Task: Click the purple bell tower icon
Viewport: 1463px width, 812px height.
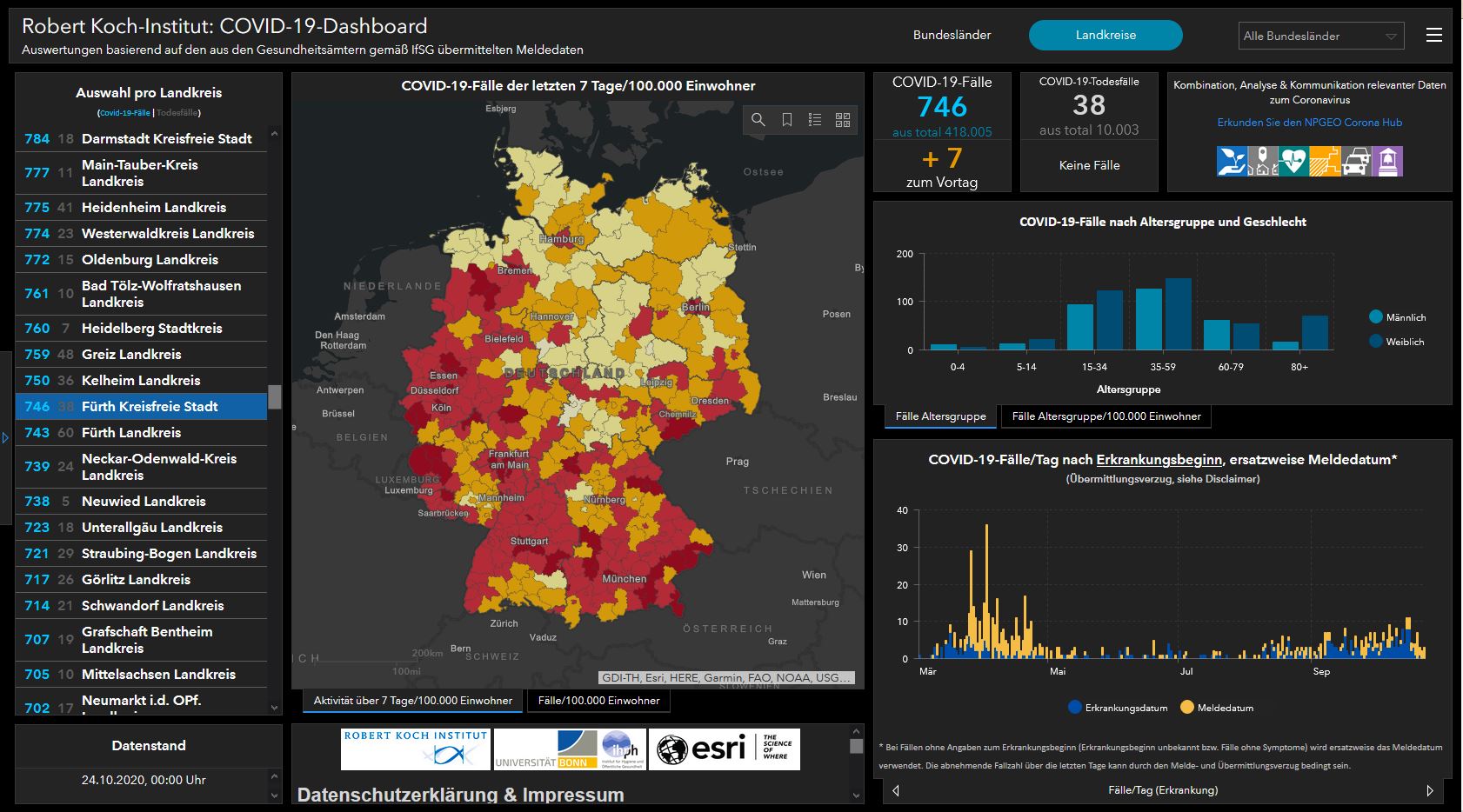Action: click(x=1387, y=161)
